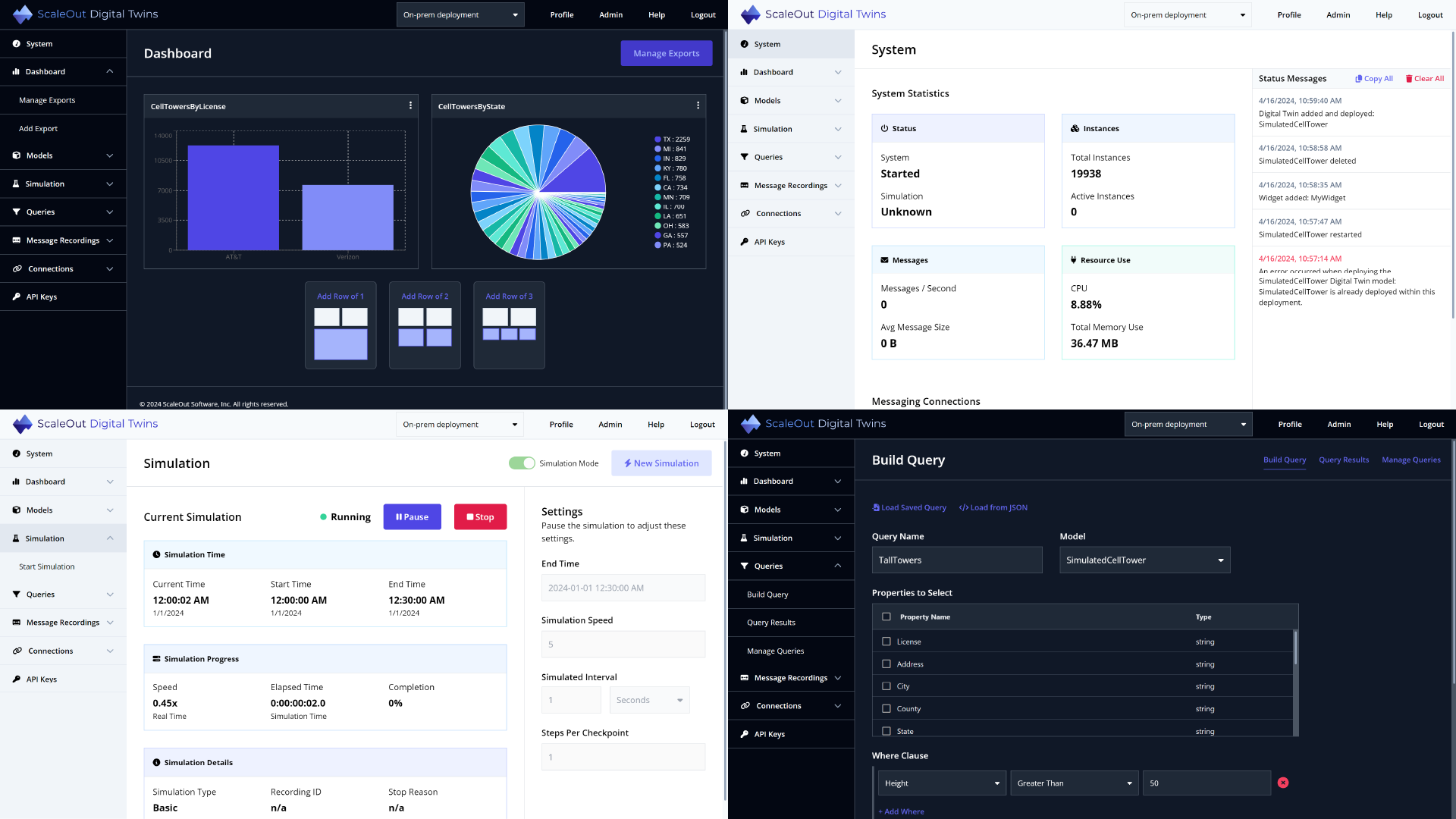Open Connections via the link icon
The image size is (1456, 819).
click(x=17, y=268)
